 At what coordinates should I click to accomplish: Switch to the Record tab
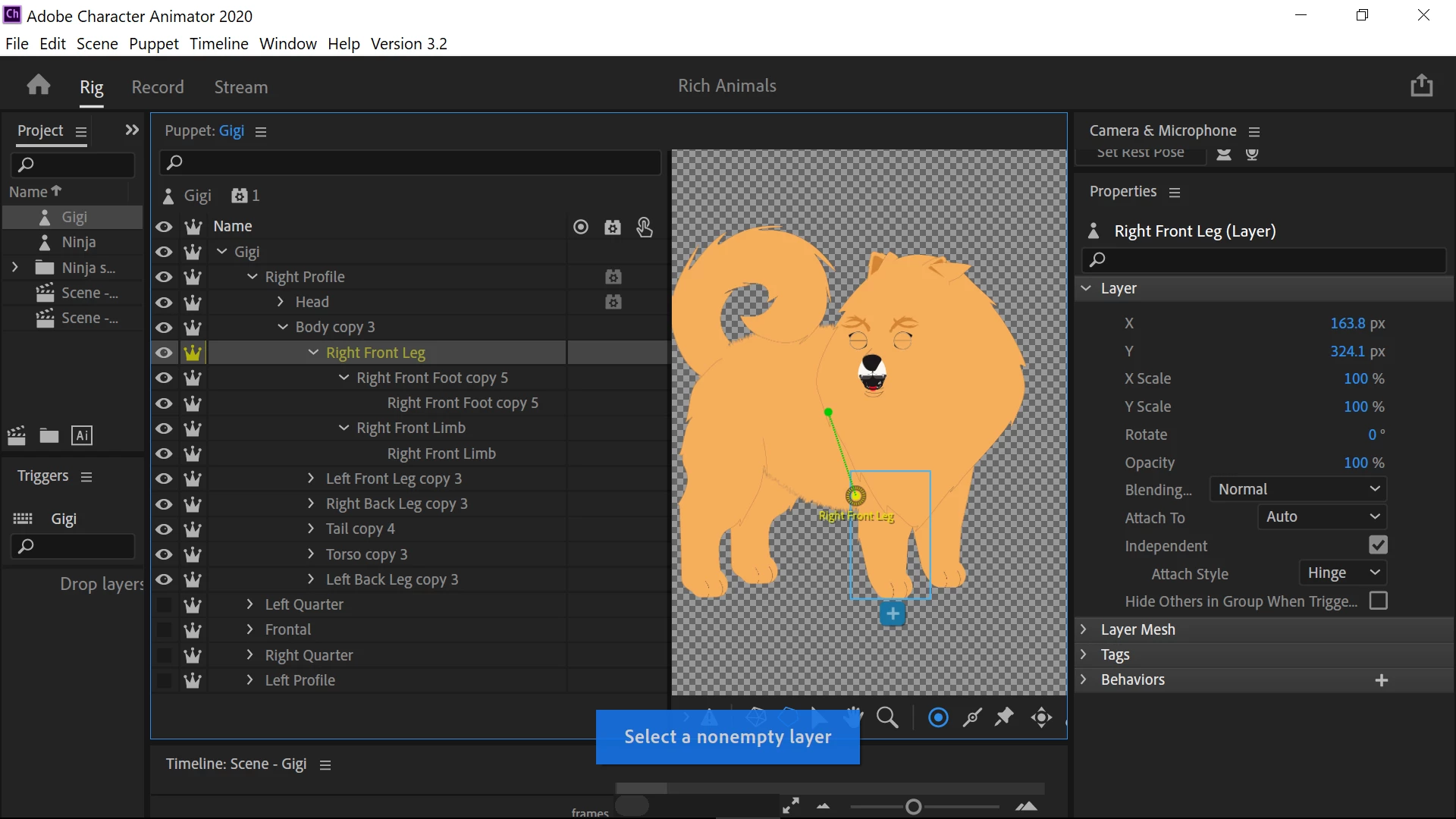(158, 87)
